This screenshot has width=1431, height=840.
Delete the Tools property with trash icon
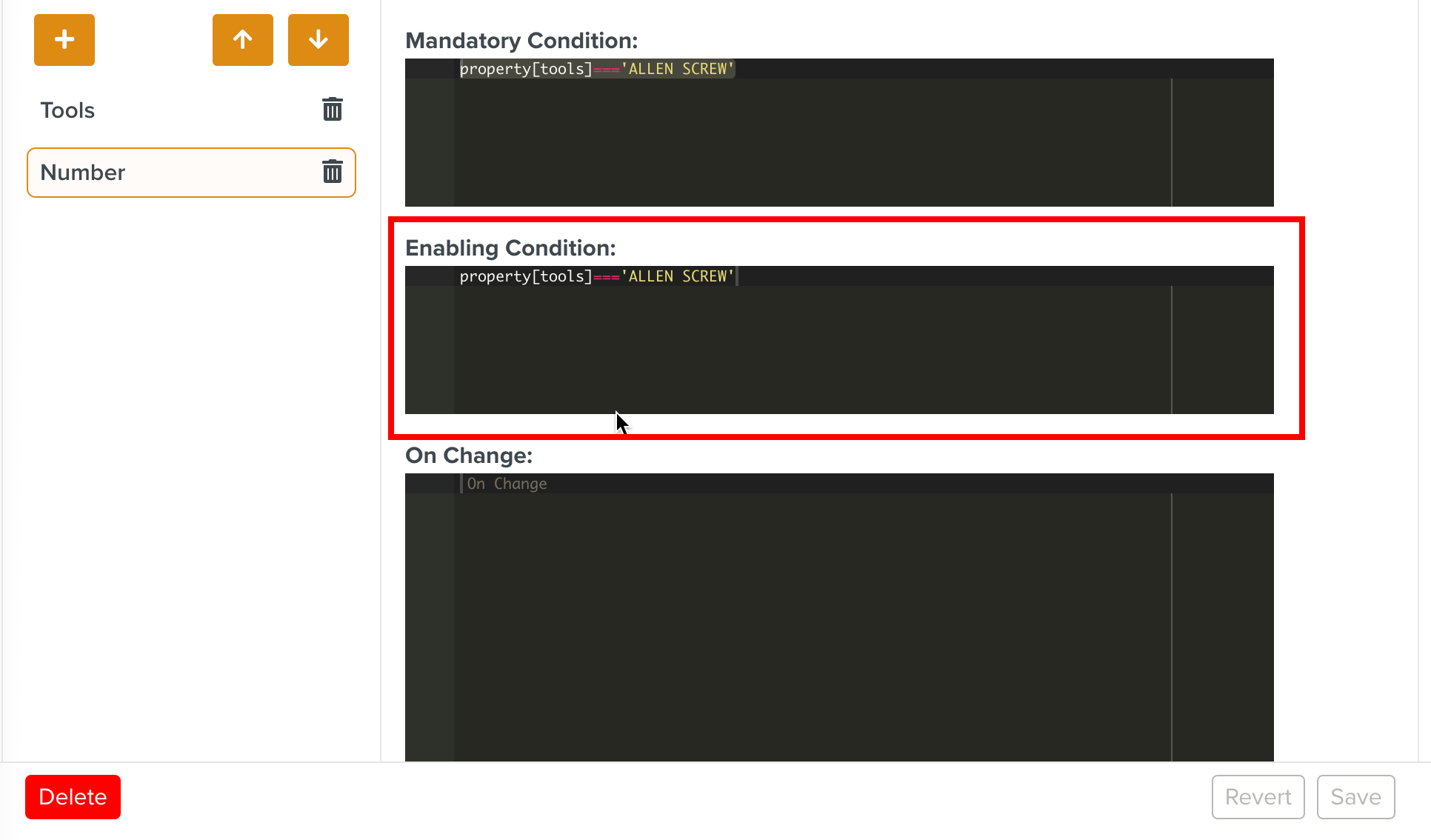pos(333,110)
